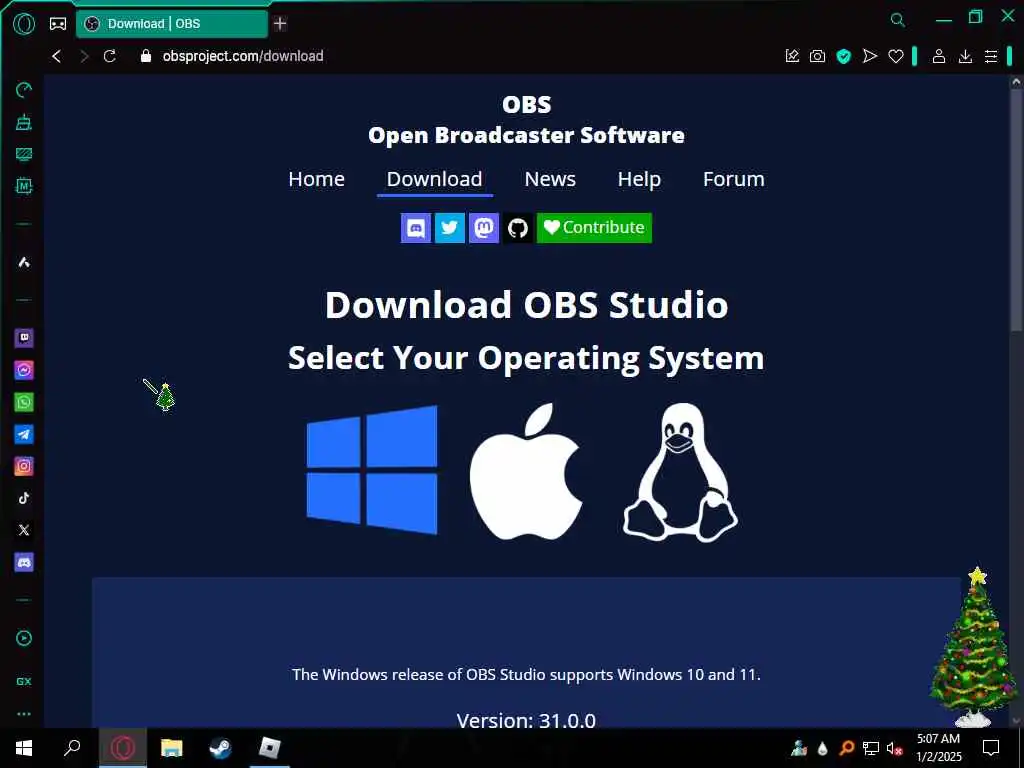This screenshot has height=768, width=1024.
Task: Open Instagram in the sidebar
Action: tap(24, 466)
